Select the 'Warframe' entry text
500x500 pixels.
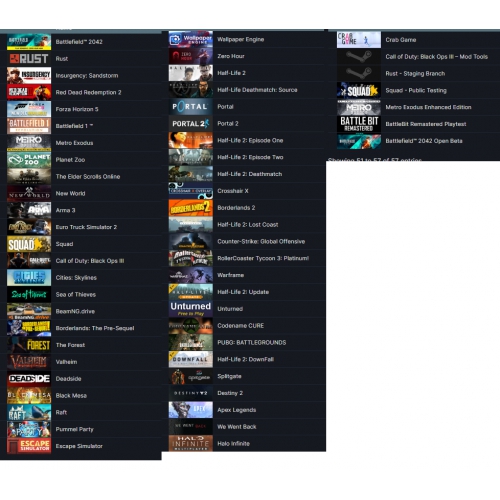click(230, 275)
